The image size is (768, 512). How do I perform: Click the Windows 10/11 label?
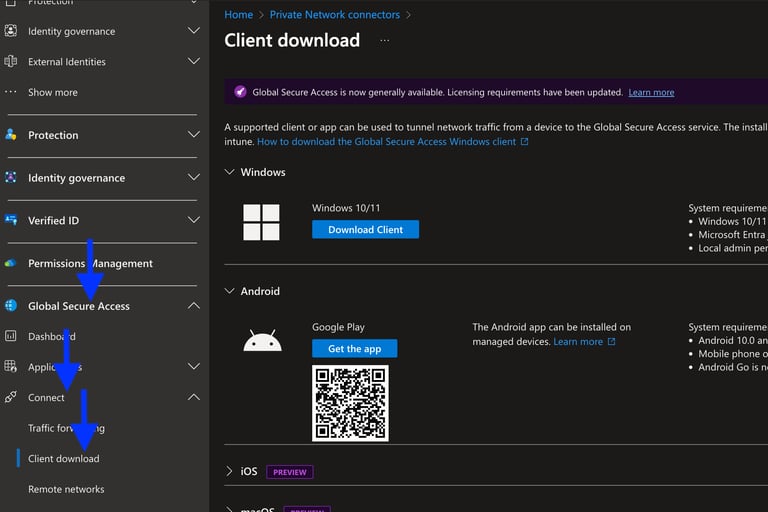[346, 208]
